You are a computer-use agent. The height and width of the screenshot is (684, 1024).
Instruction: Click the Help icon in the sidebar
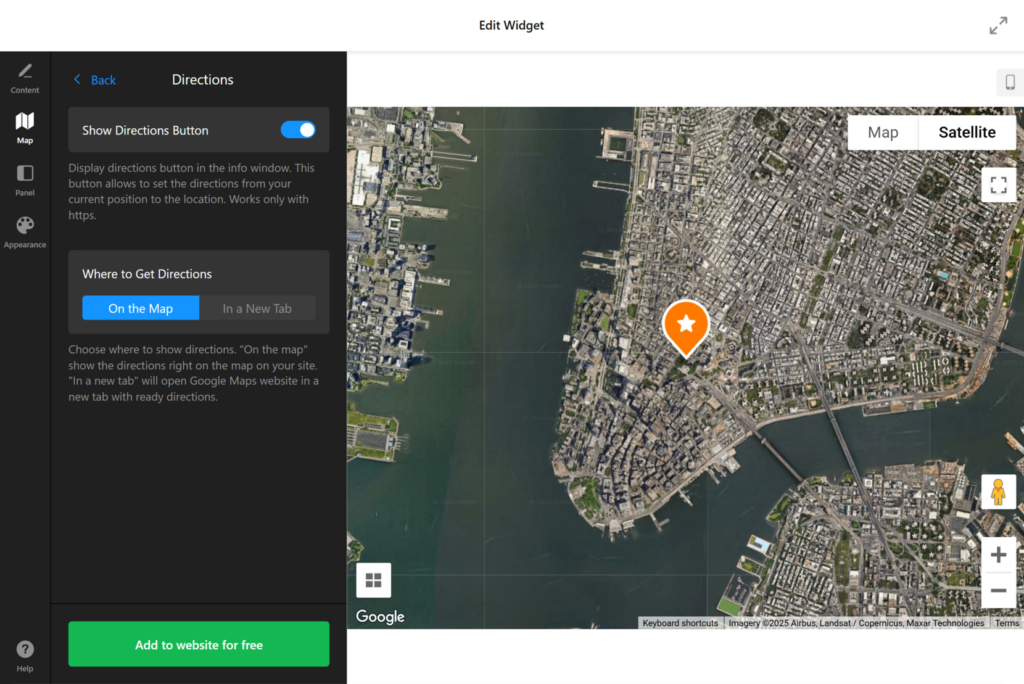(x=24, y=652)
